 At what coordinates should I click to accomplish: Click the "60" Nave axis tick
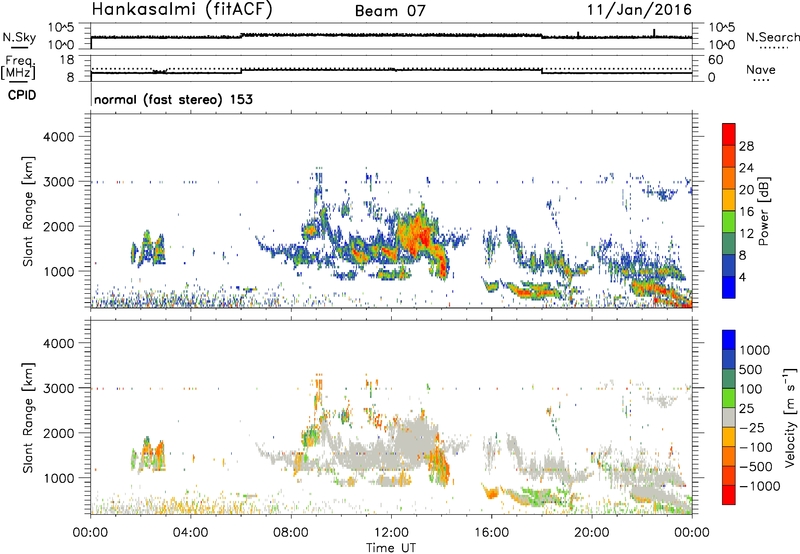716,60
